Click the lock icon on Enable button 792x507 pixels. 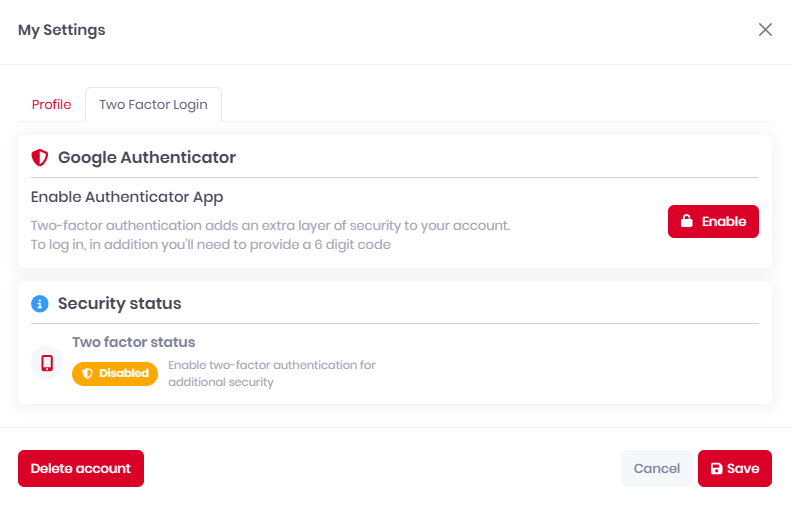[x=686, y=221]
